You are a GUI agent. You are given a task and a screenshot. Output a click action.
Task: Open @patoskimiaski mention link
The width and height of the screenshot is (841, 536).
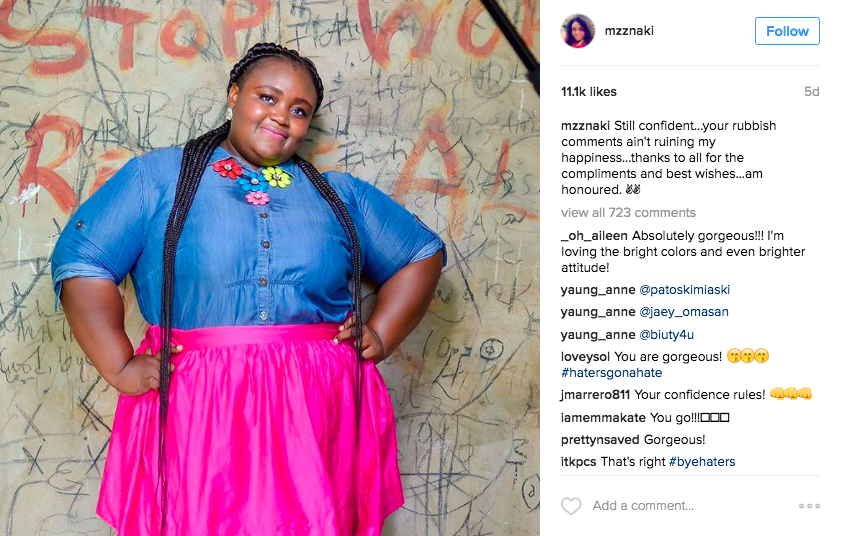coord(684,290)
